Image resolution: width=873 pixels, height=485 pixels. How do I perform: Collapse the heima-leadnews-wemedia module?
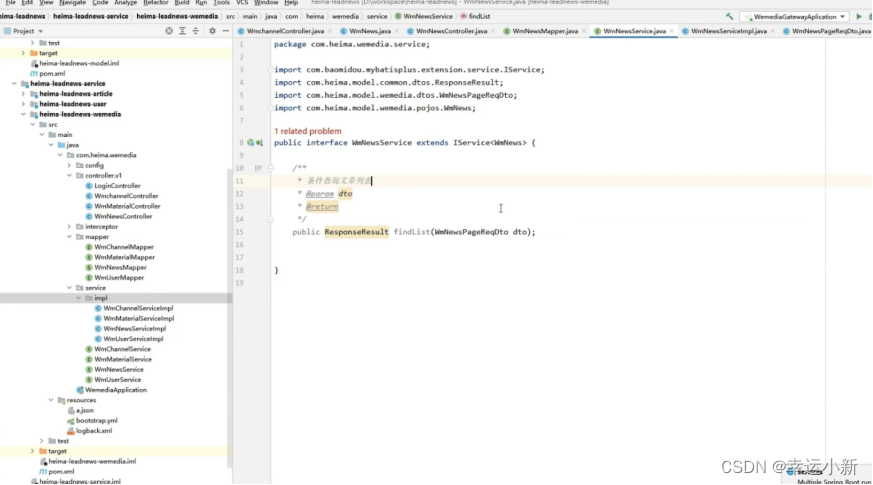pyautogui.click(x=23, y=114)
